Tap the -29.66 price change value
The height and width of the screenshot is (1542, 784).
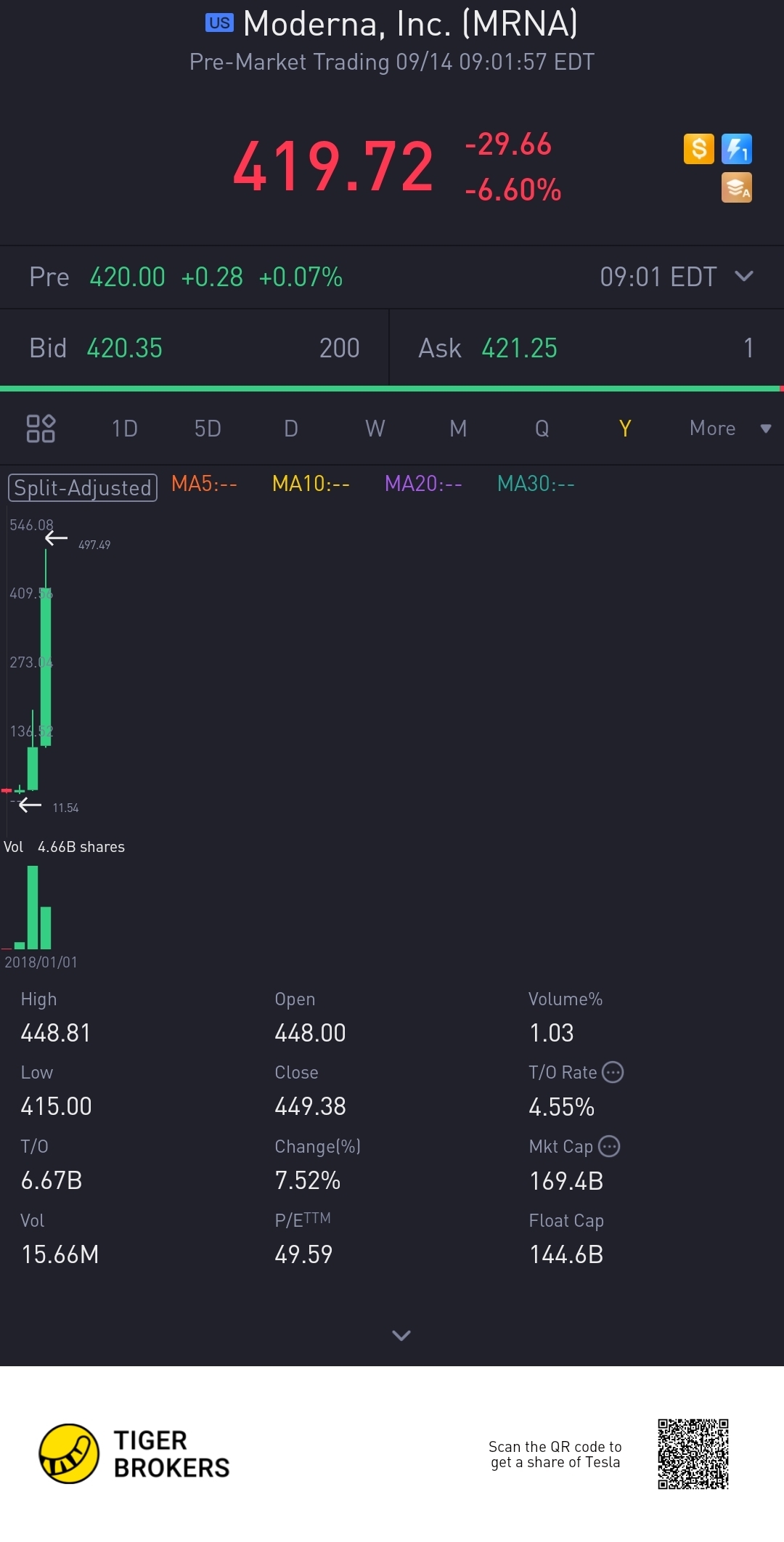509,144
